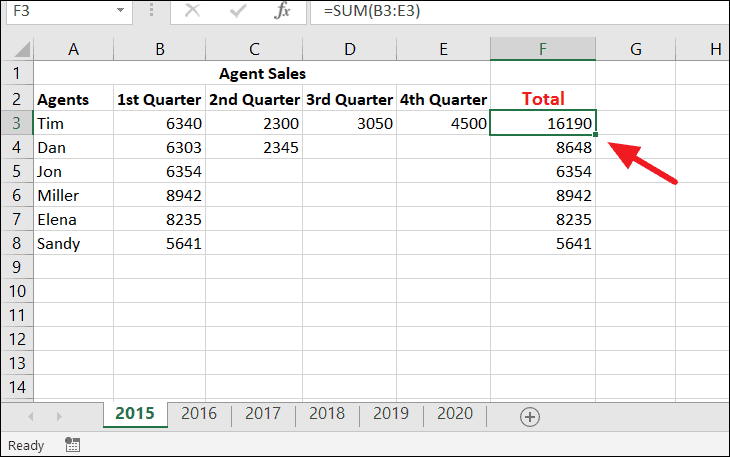Click the 1st Quarter header cell
The width and height of the screenshot is (730, 457).
coord(160,99)
